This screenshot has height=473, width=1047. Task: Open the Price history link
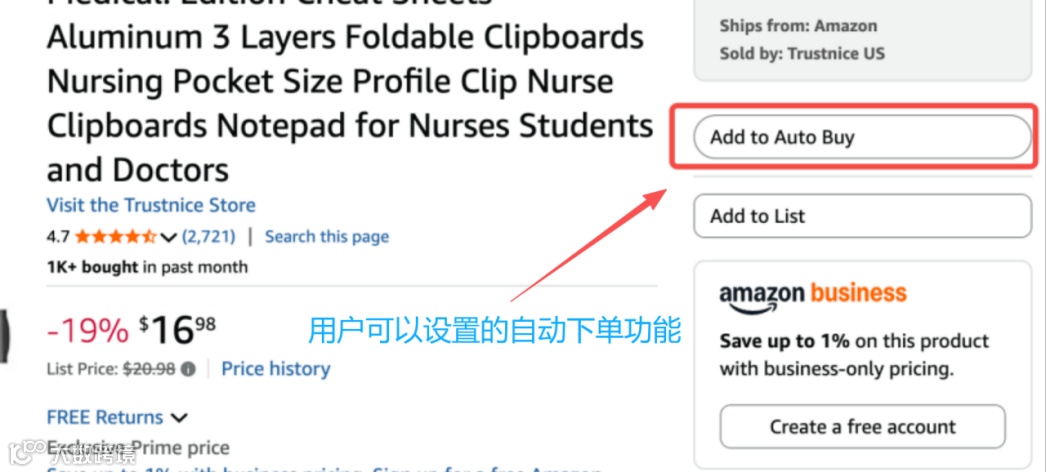pos(276,369)
